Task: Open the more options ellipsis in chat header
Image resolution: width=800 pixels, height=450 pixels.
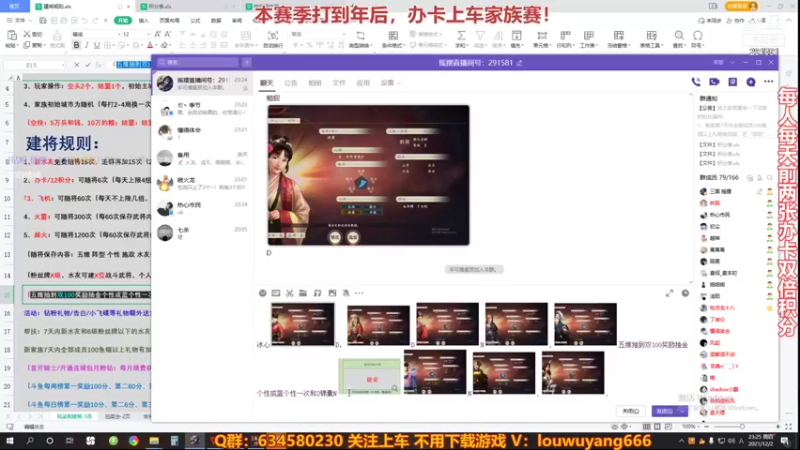Action: pos(768,82)
